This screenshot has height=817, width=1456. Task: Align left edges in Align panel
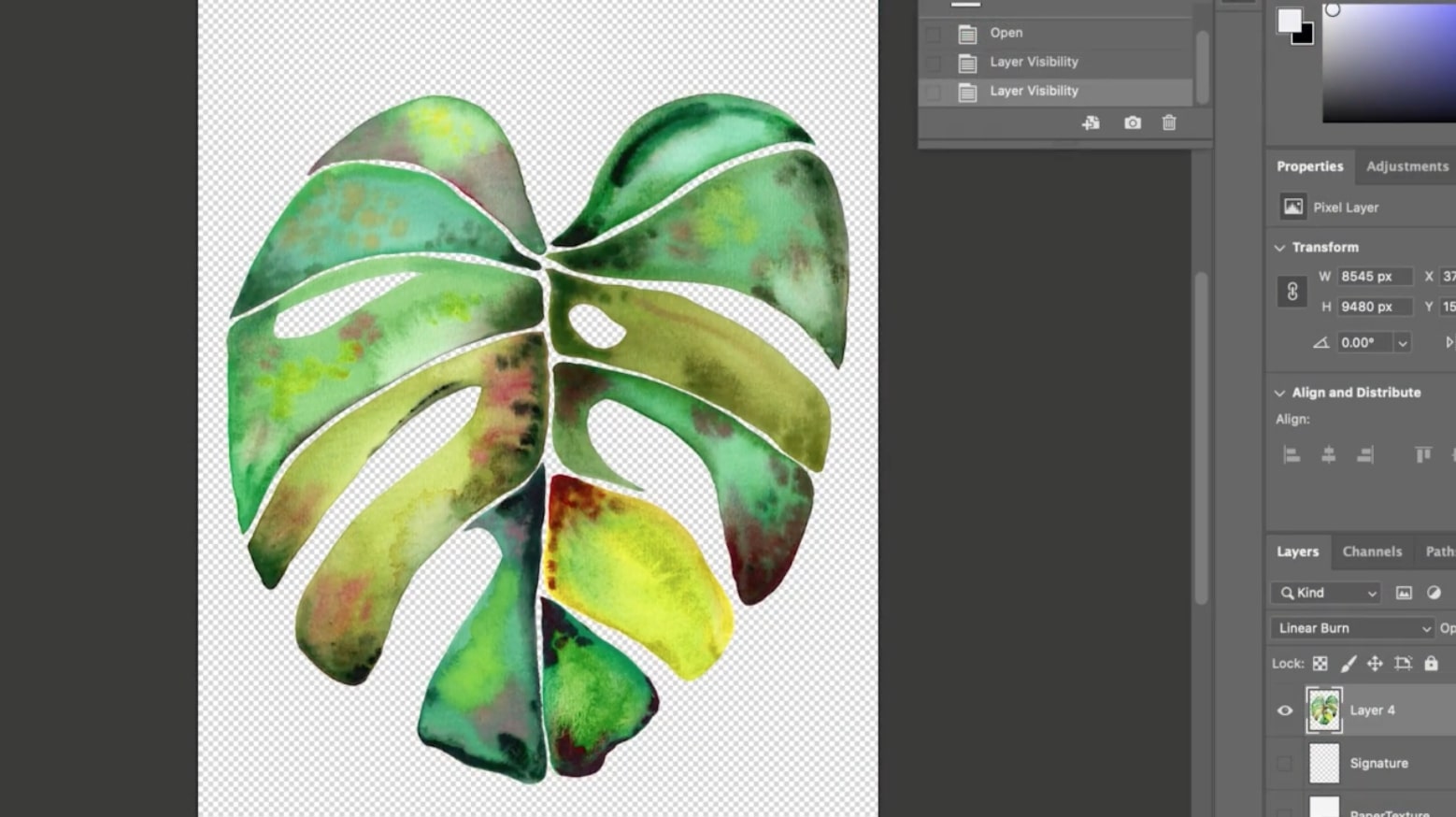[1292, 454]
